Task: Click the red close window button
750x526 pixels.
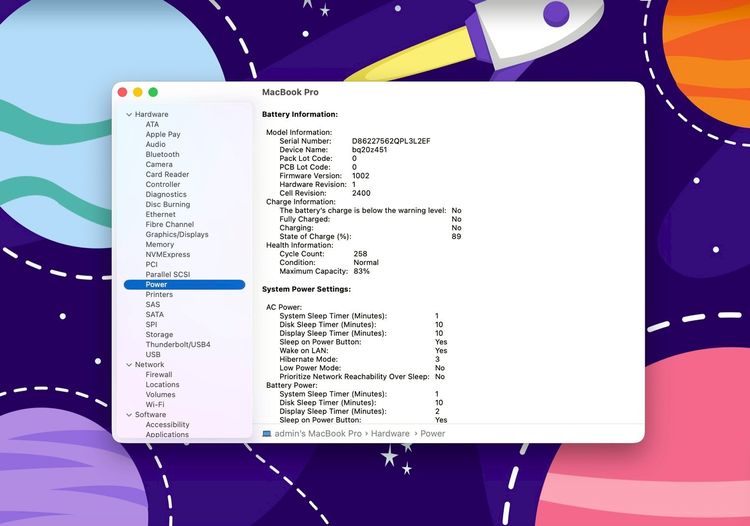Action: [x=123, y=92]
